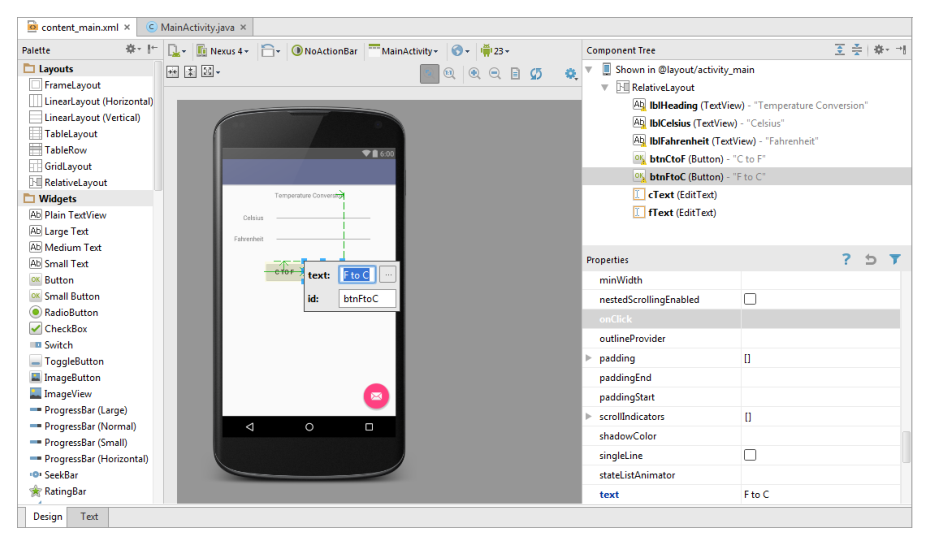The height and width of the screenshot is (545, 929).
Task: Open the Nexus 4 device dropdown
Action: point(223,51)
